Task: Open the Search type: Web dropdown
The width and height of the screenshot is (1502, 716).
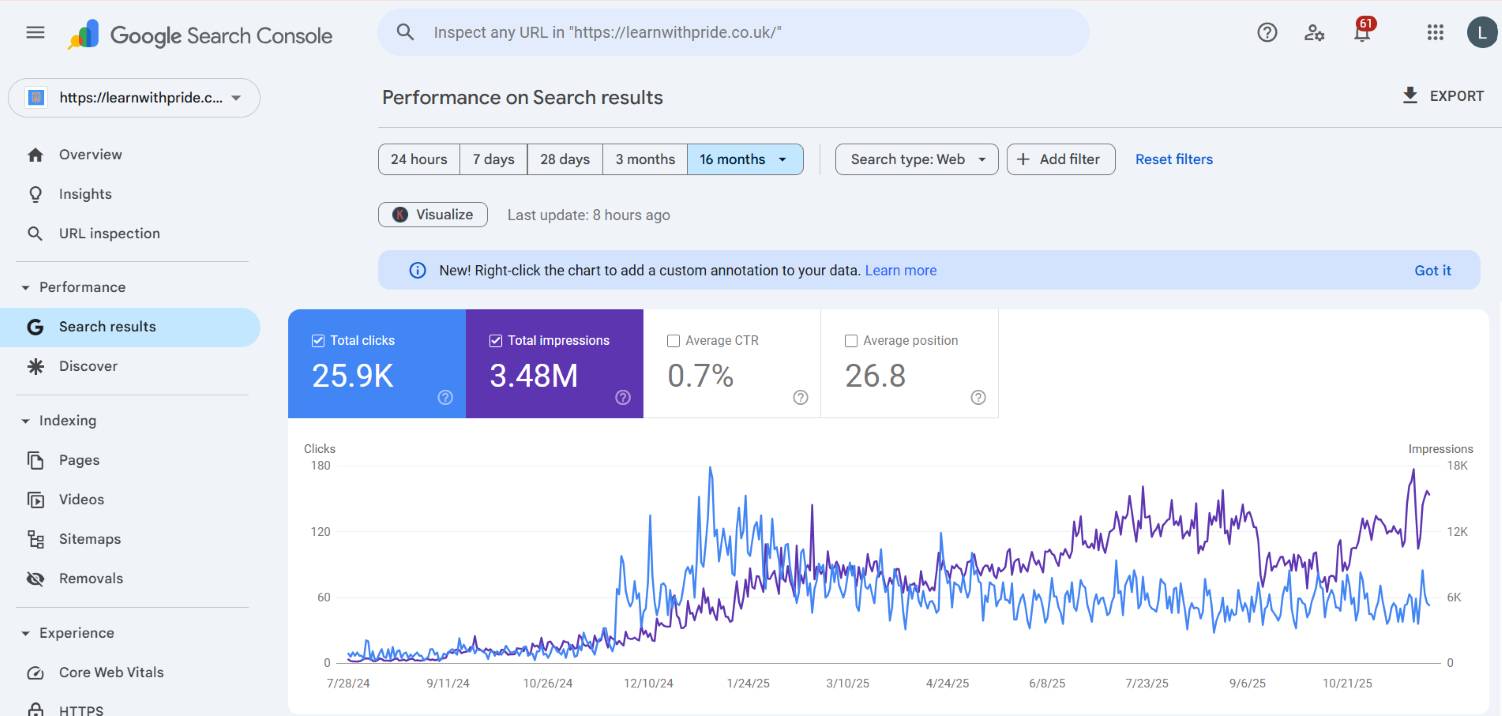Action: pos(917,159)
